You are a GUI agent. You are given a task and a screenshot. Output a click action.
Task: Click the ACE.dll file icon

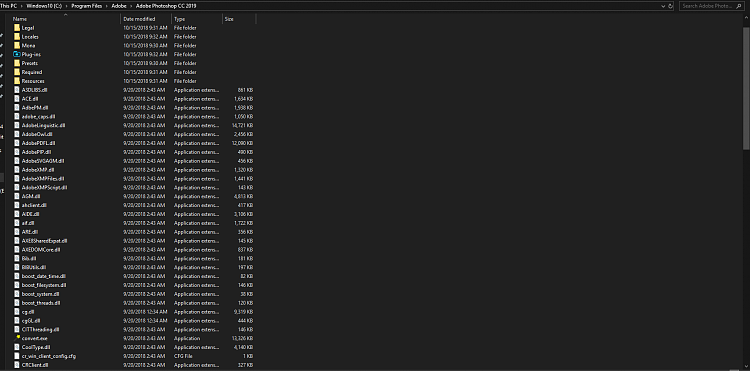coord(17,98)
